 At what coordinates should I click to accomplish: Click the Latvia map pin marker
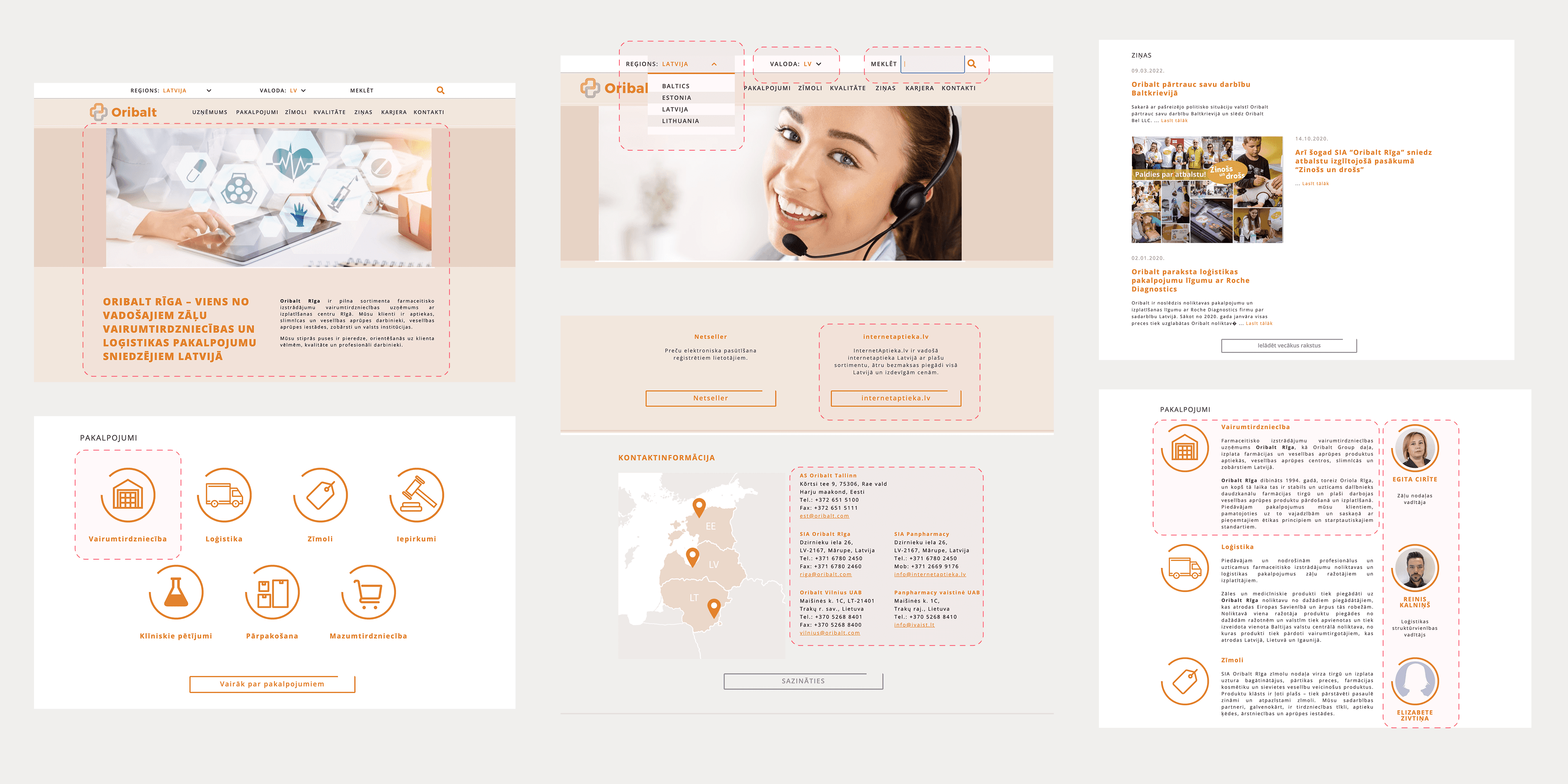(692, 557)
